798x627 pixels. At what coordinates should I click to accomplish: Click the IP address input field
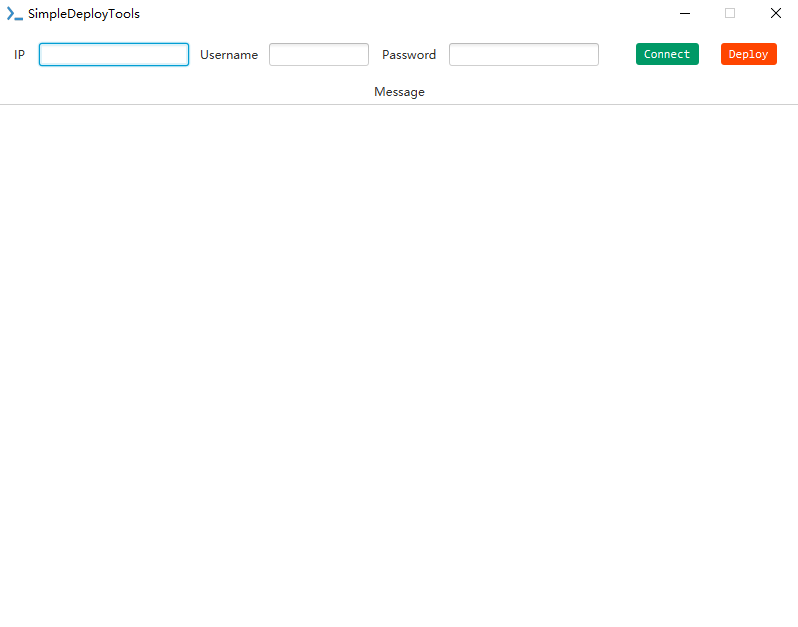(114, 54)
